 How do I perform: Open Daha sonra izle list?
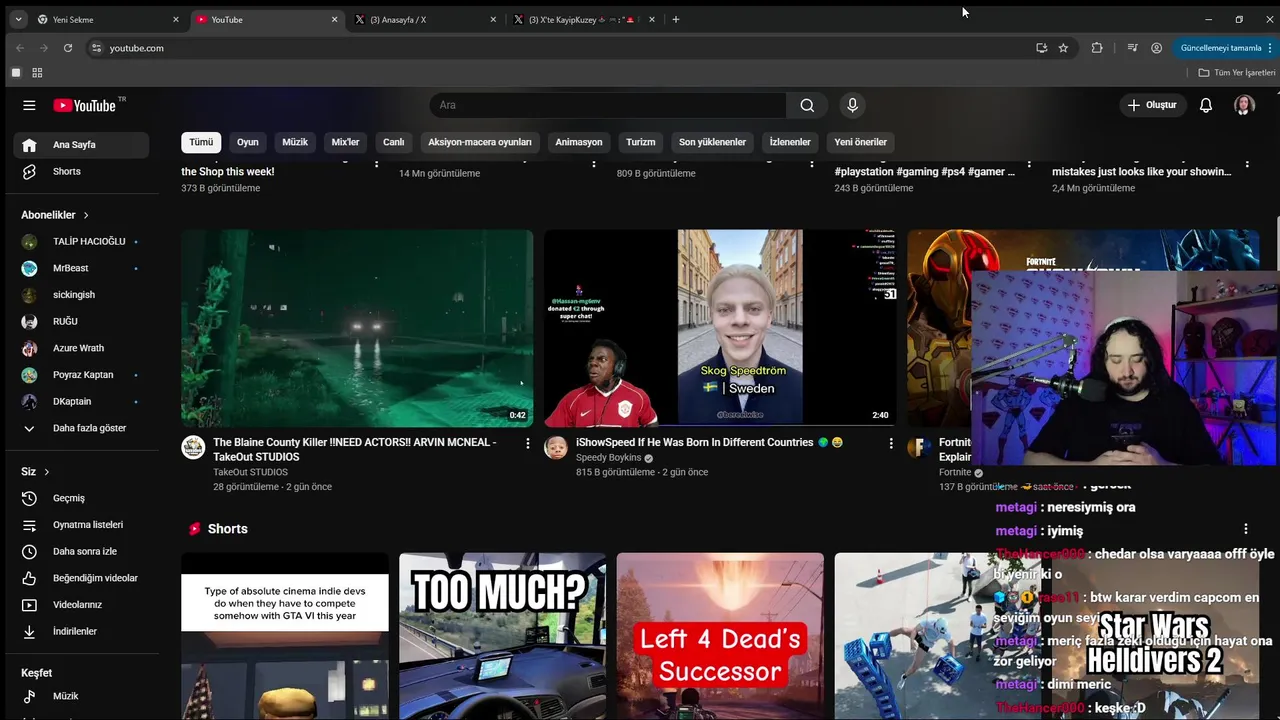pyautogui.click(x=81, y=552)
